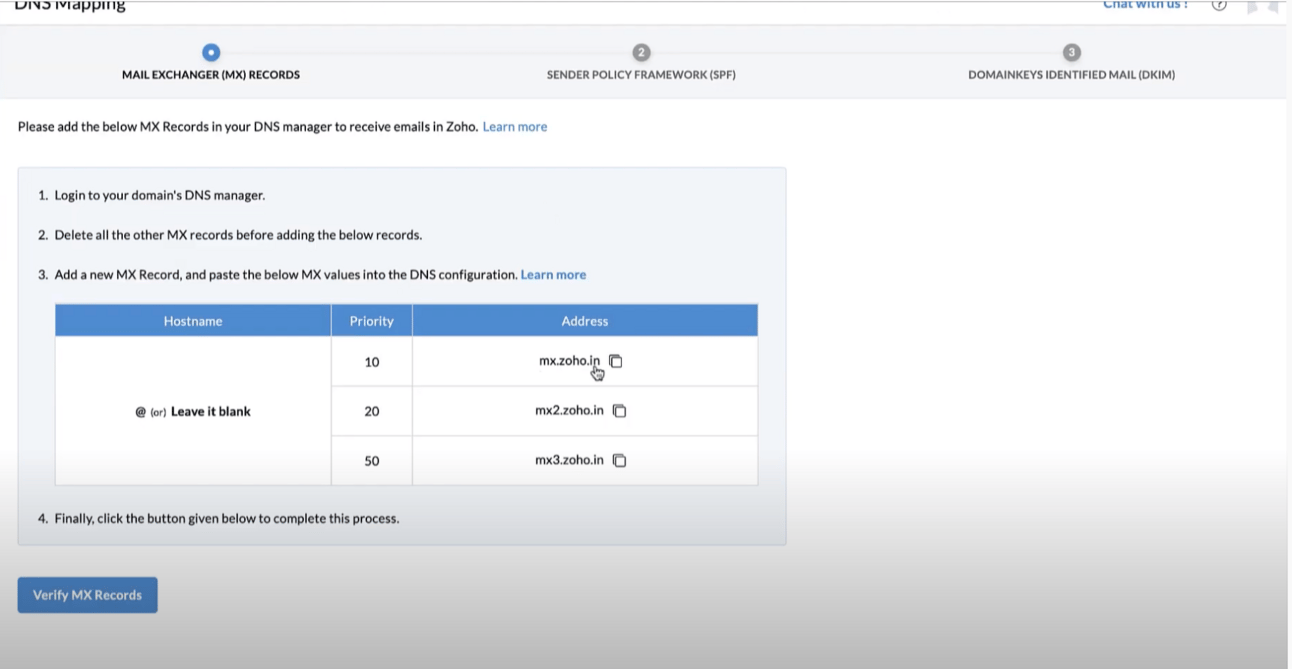Click the Verify MX Records button

pos(88,595)
